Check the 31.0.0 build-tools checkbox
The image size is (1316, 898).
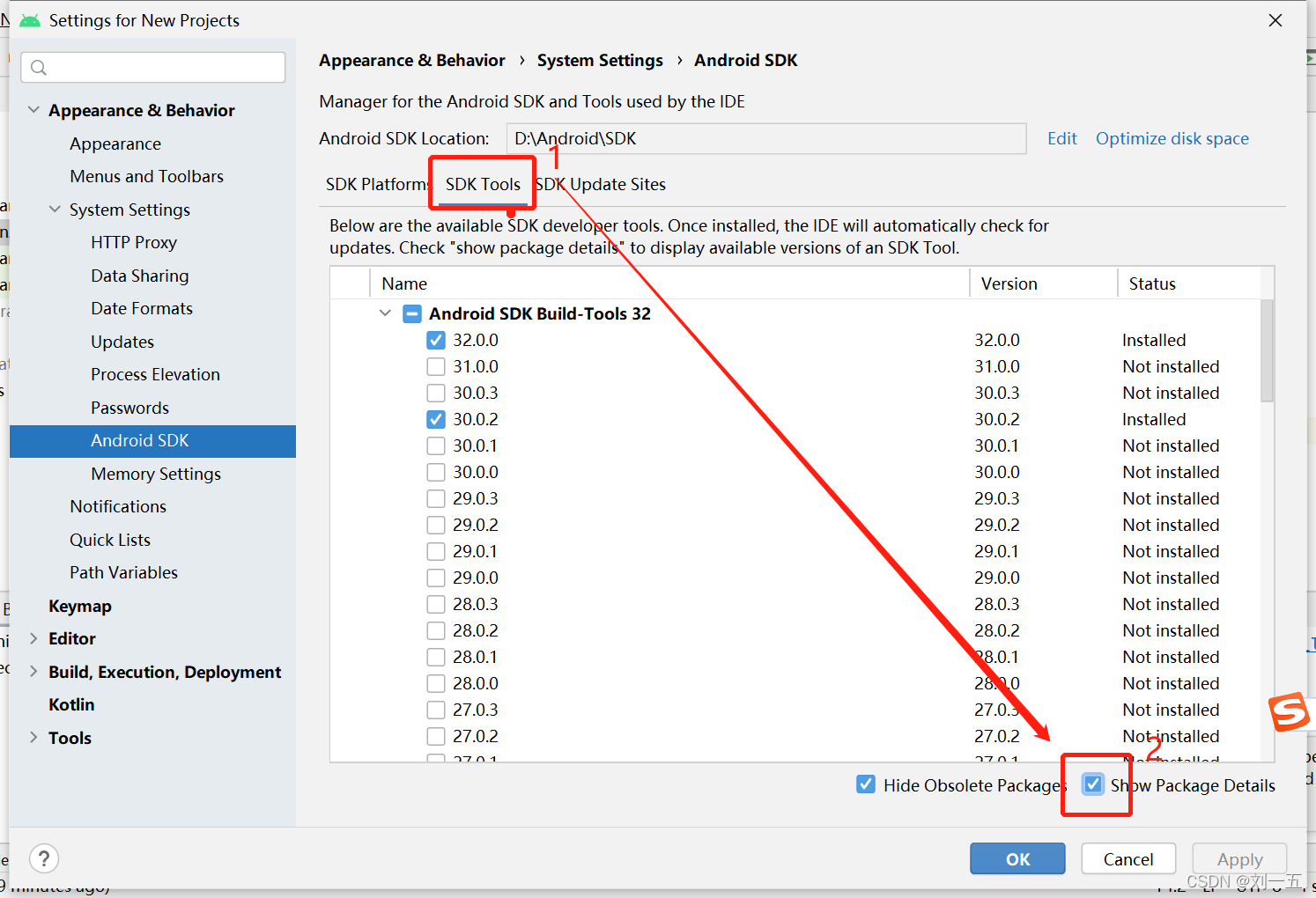tap(436, 366)
